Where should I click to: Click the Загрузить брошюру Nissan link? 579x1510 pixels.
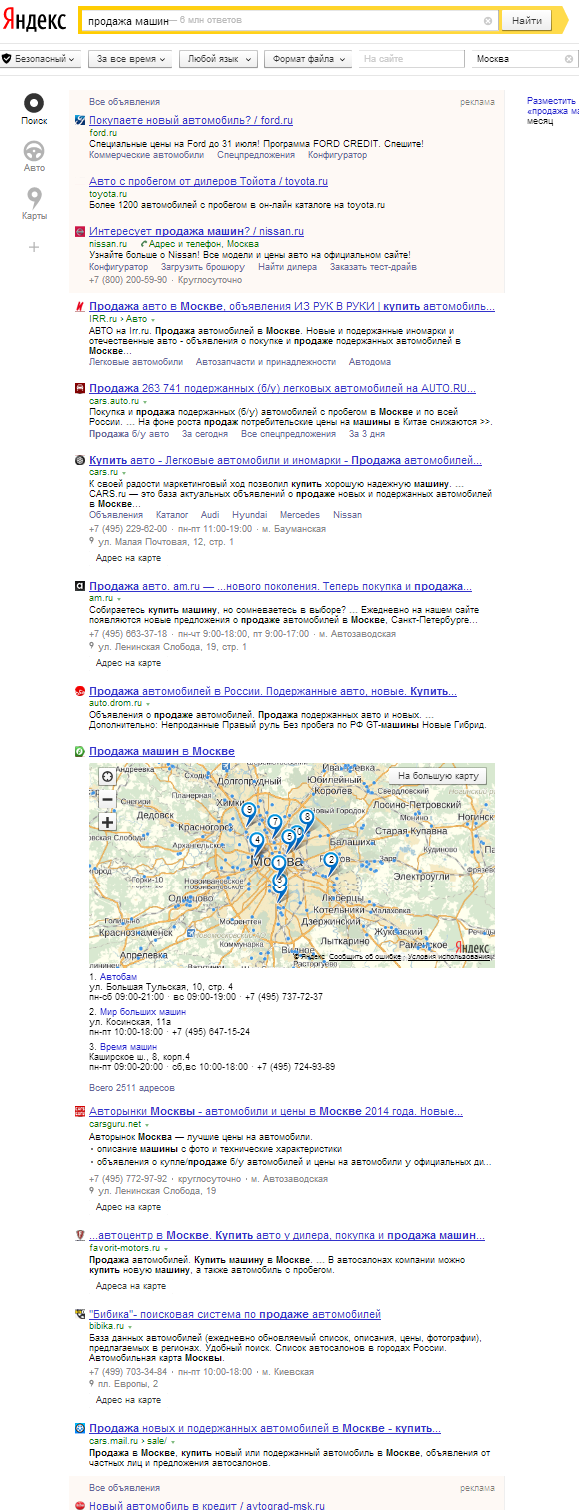pyautogui.click(x=203, y=267)
